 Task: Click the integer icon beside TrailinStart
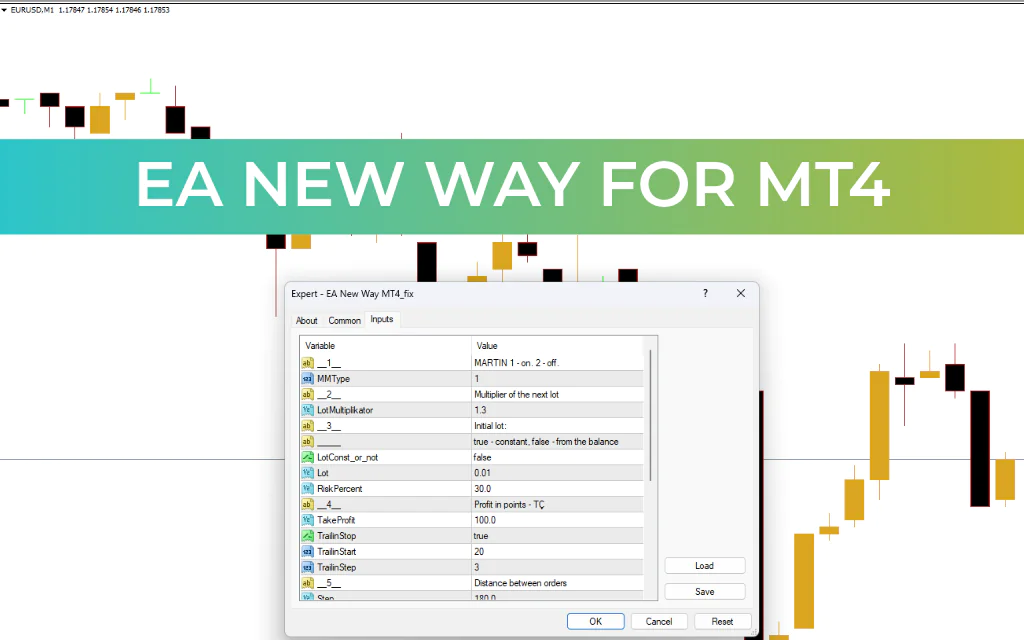pos(307,551)
